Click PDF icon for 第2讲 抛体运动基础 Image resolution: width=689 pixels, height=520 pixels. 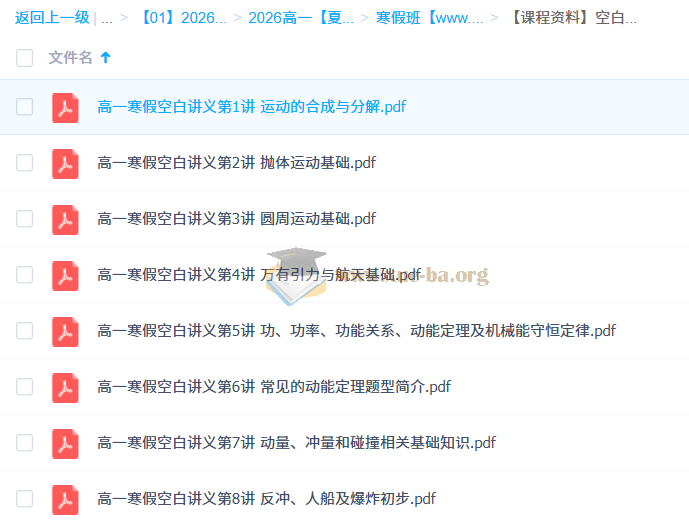click(x=65, y=163)
